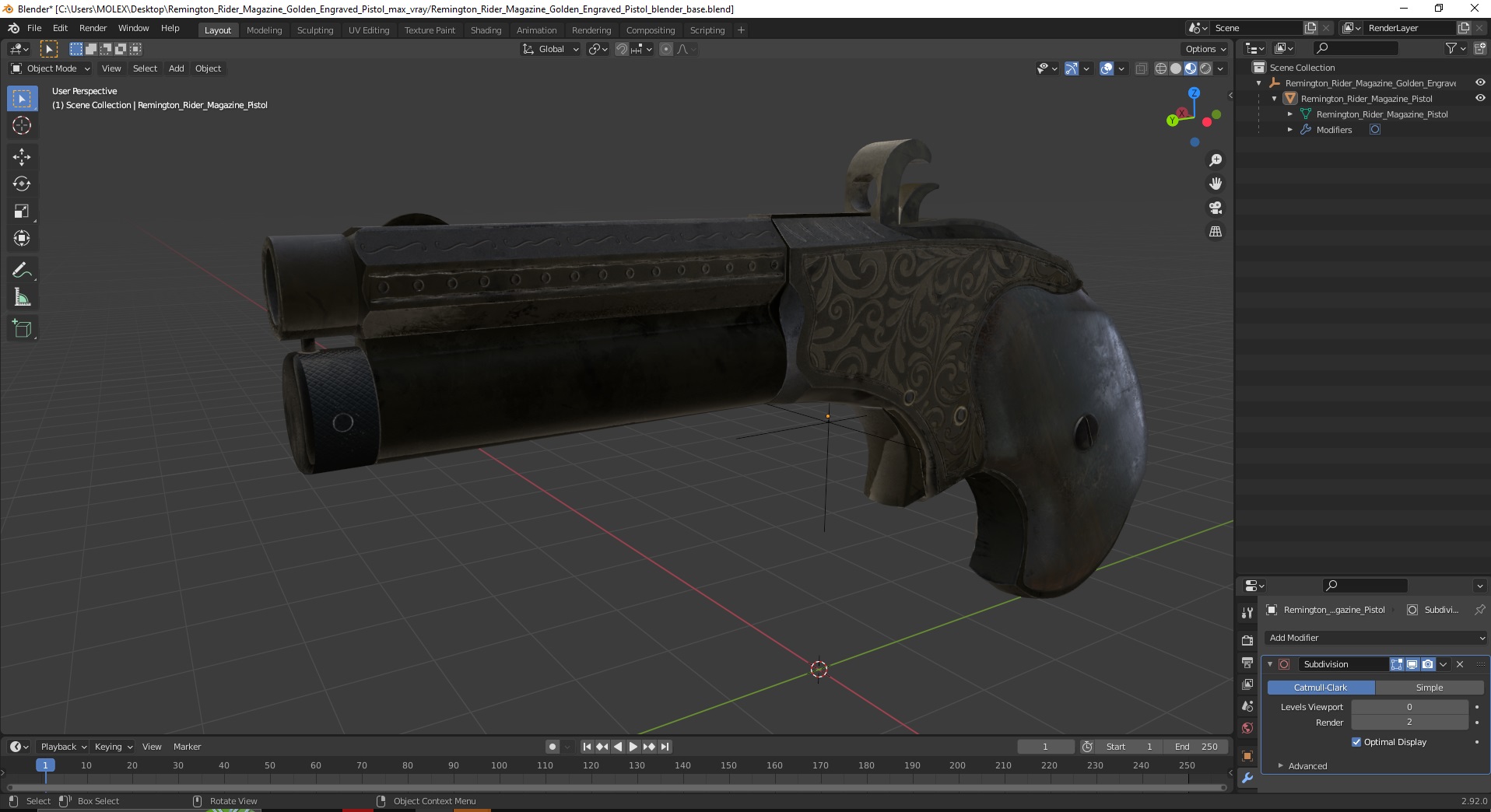The width and height of the screenshot is (1491, 812).
Task: Open the View Layer properties tab
Action: pos(1247,684)
